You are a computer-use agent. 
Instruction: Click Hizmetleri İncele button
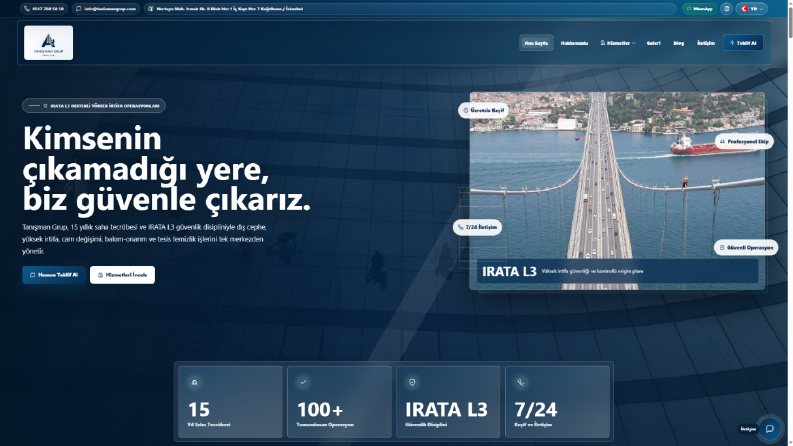click(122, 275)
